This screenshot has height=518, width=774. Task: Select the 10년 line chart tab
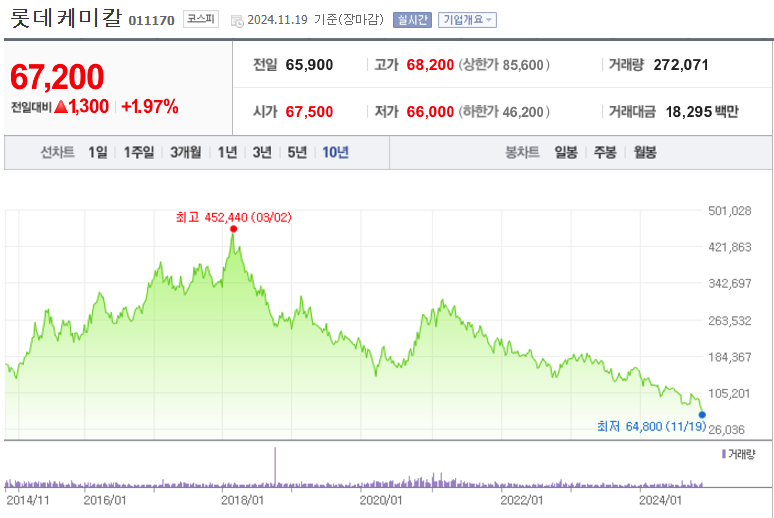pos(336,152)
